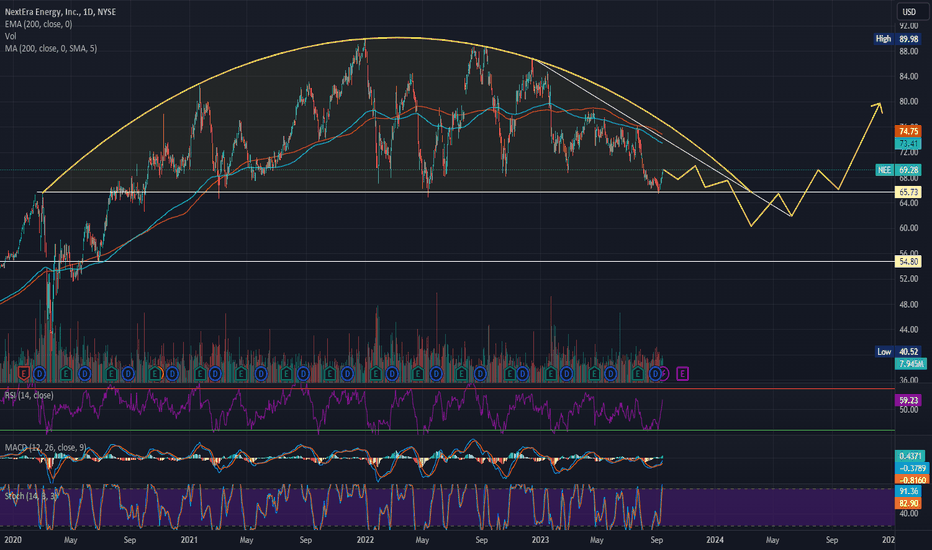Screen dimensions: 932x550
Task: Select the RSI (14, close) legend
Action: click(29, 395)
